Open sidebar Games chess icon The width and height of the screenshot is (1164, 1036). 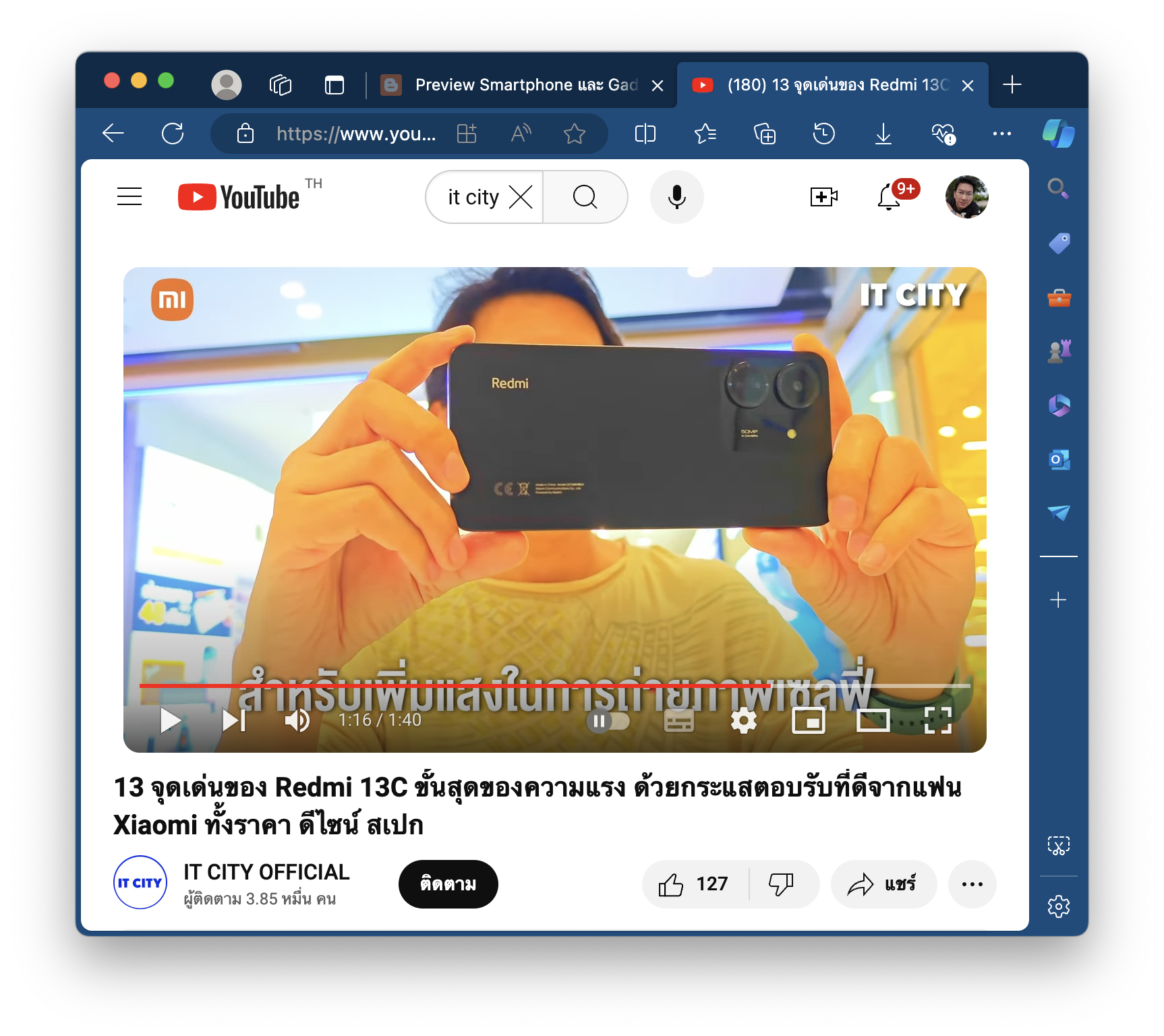tap(1059, 351)
